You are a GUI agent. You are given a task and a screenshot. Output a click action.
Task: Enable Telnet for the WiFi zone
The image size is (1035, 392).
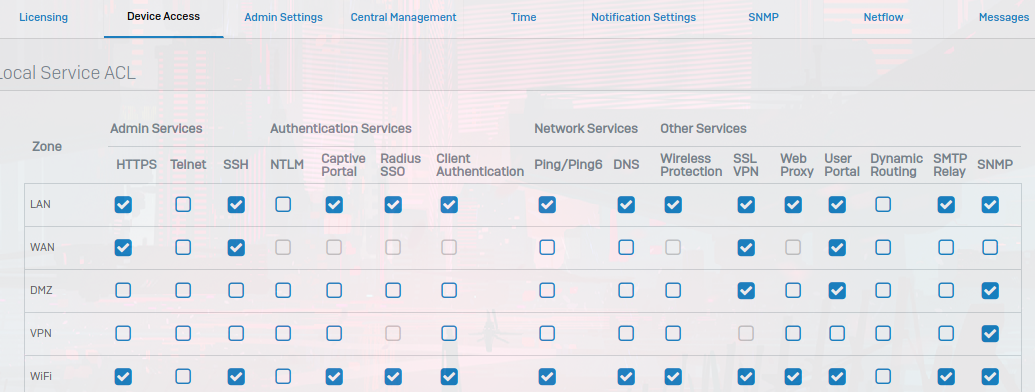183,377
